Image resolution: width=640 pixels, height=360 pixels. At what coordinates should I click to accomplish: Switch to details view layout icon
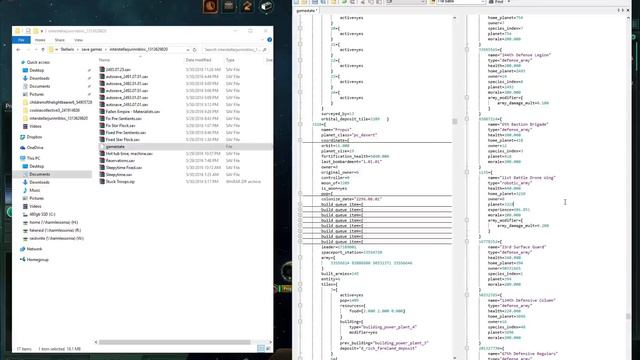point(261,348)
